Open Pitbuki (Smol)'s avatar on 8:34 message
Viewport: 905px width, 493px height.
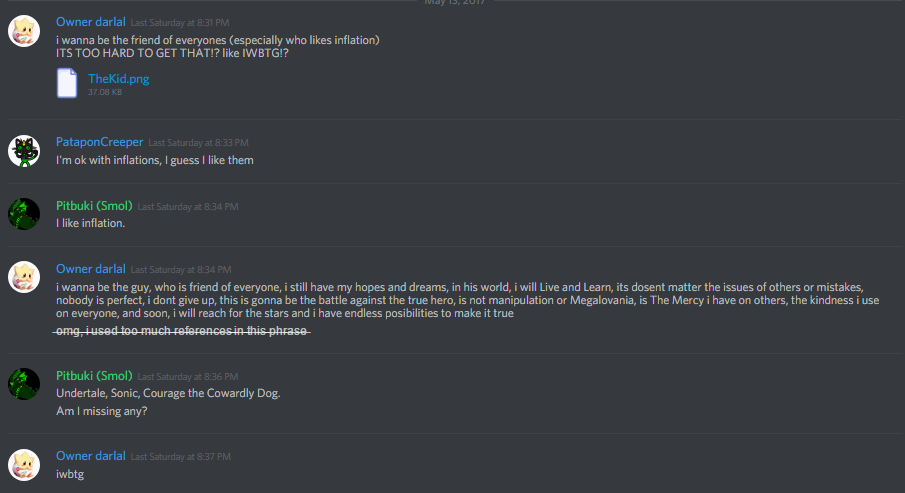click(24, 214)
